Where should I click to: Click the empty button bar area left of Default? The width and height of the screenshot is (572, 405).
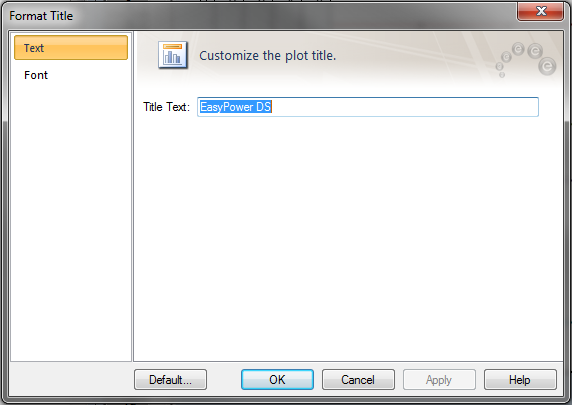(71, 380)
